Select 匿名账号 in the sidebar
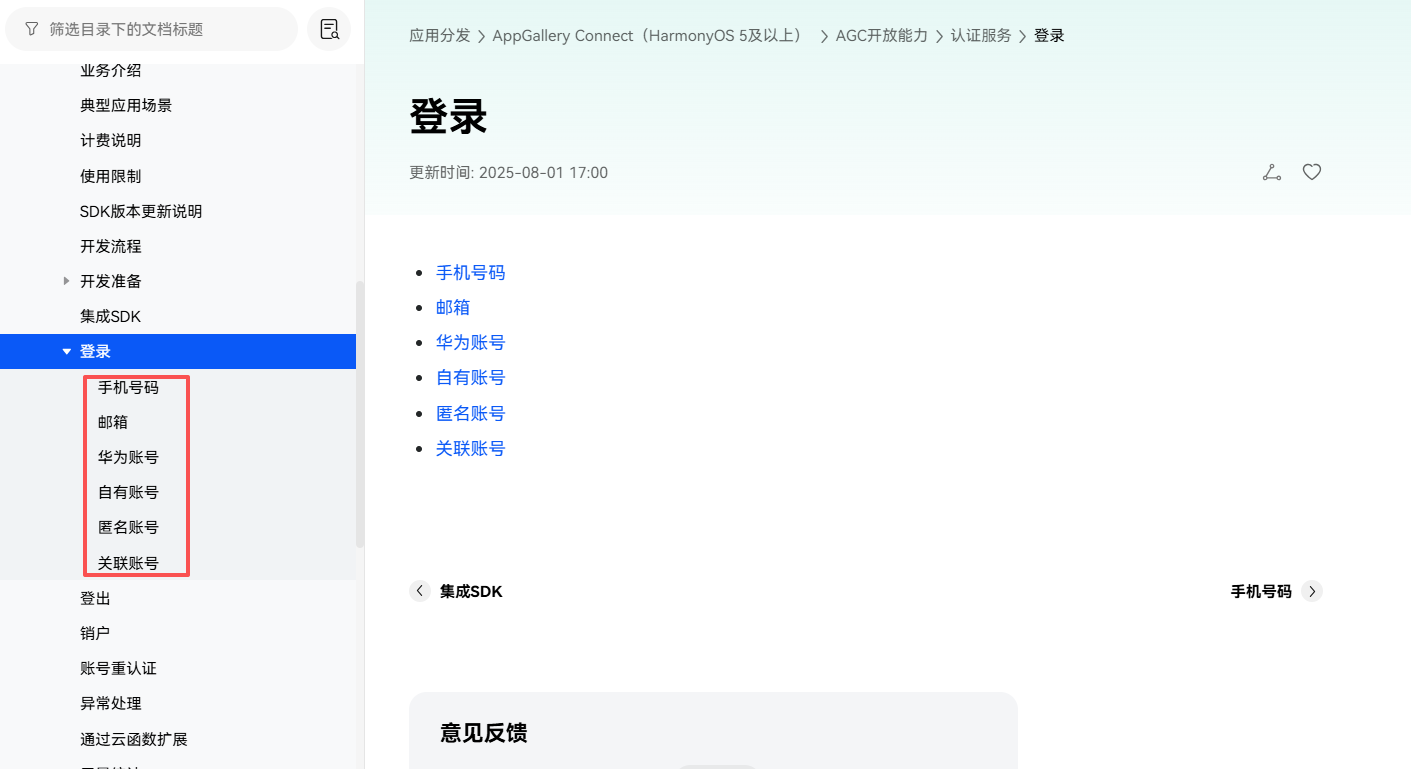Screen dimensions: 1411x769 128,527
